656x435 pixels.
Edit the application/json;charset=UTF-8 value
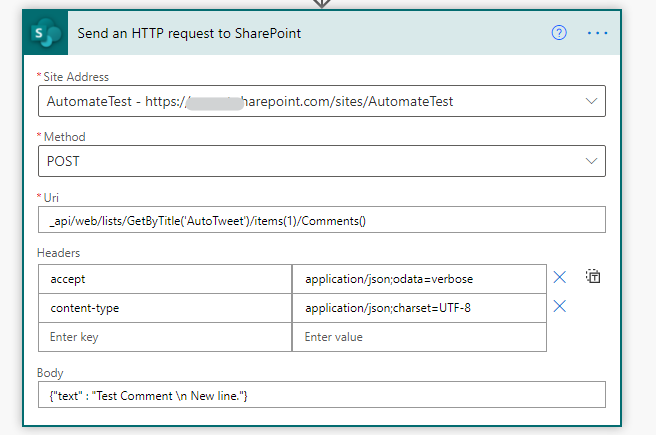(x=419, y=308)
